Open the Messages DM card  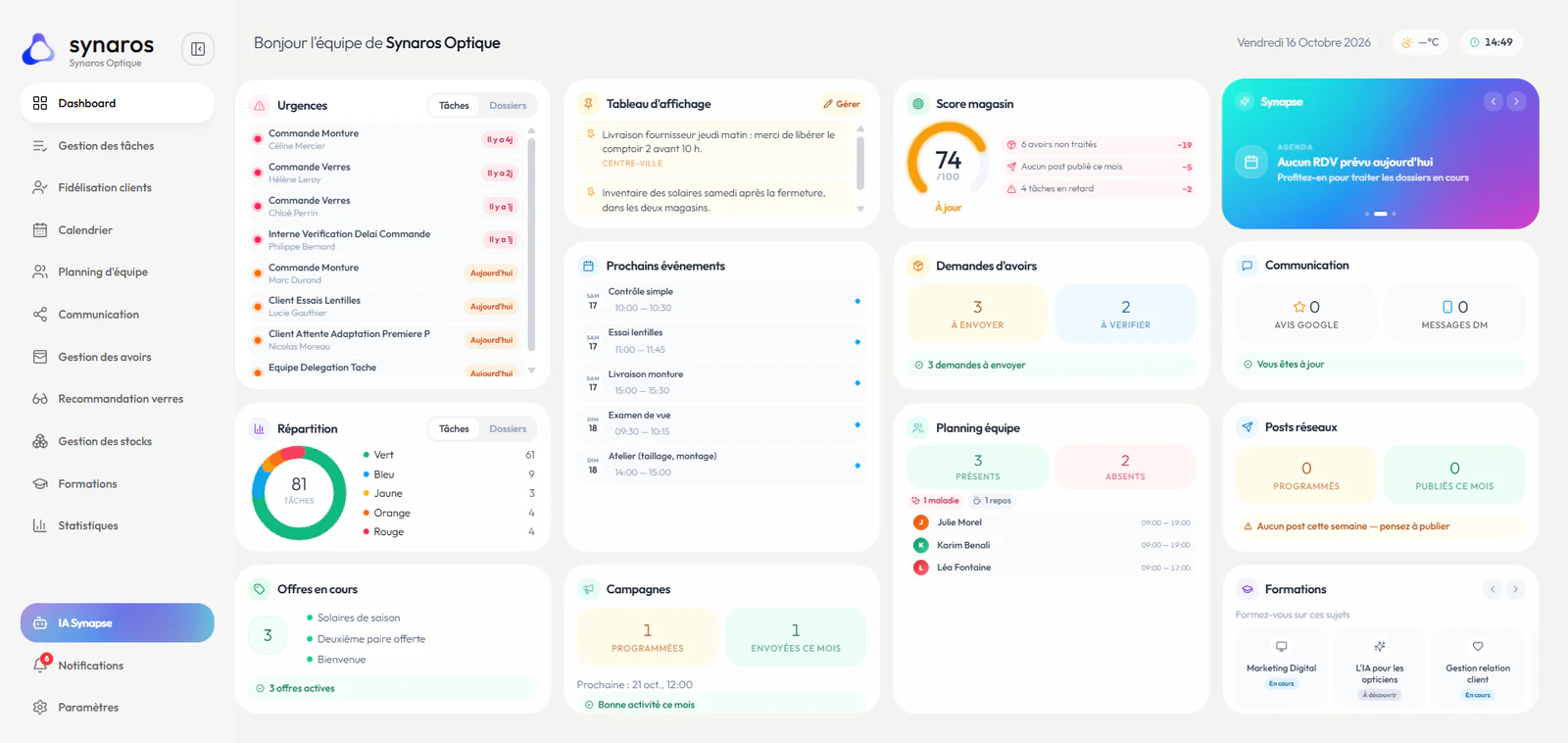pos(1454,314)
